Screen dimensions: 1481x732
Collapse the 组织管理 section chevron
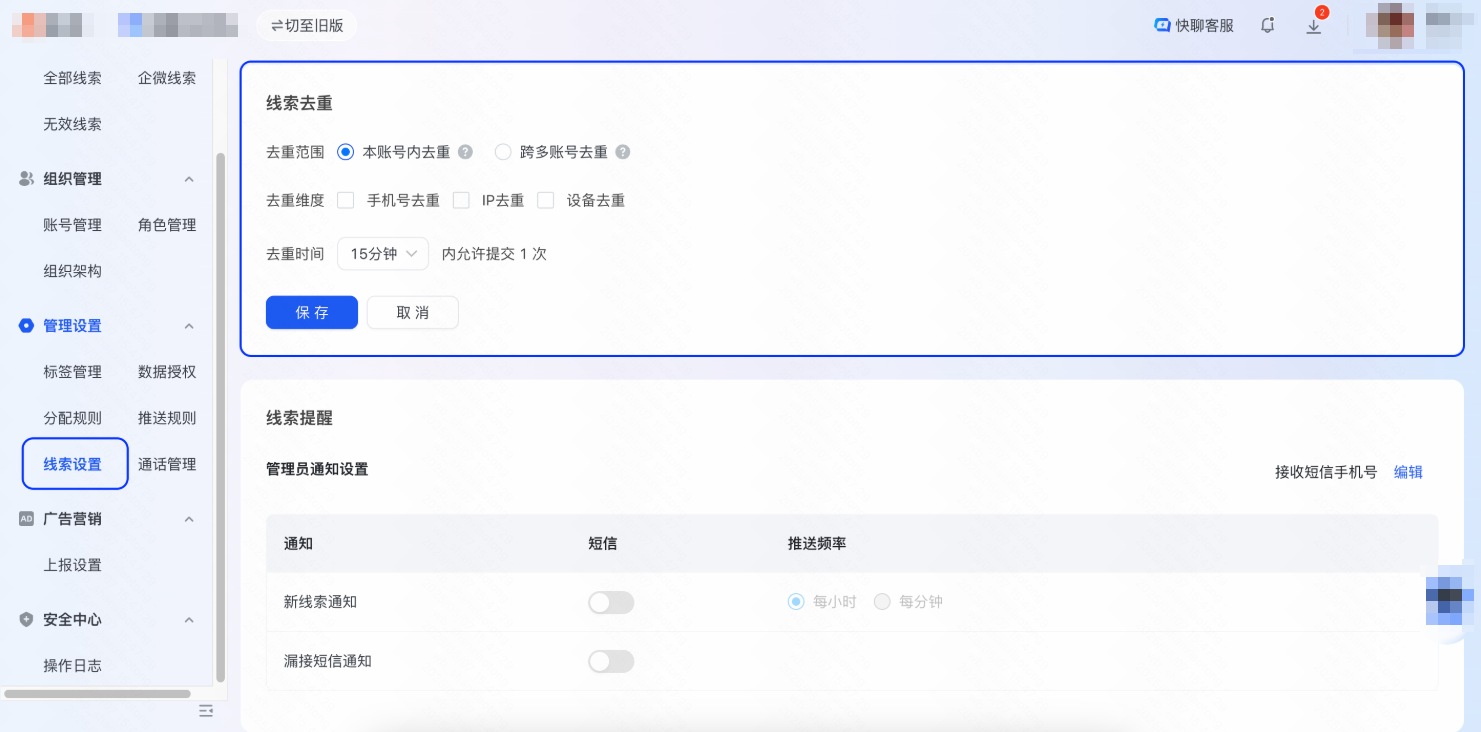pos(189,178)
